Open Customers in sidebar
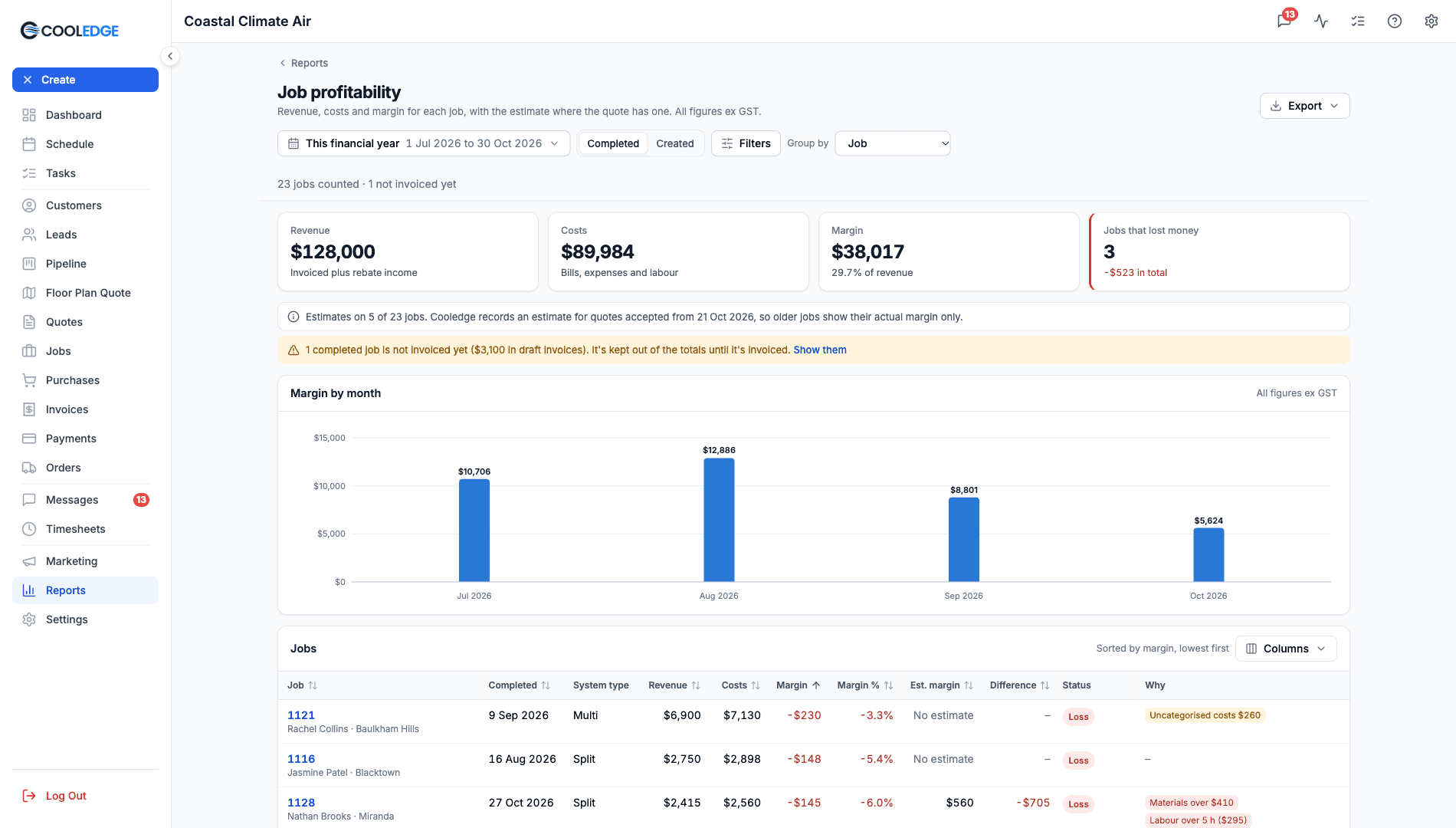The width and height of the screenshot is (1456, 828). 85,205
